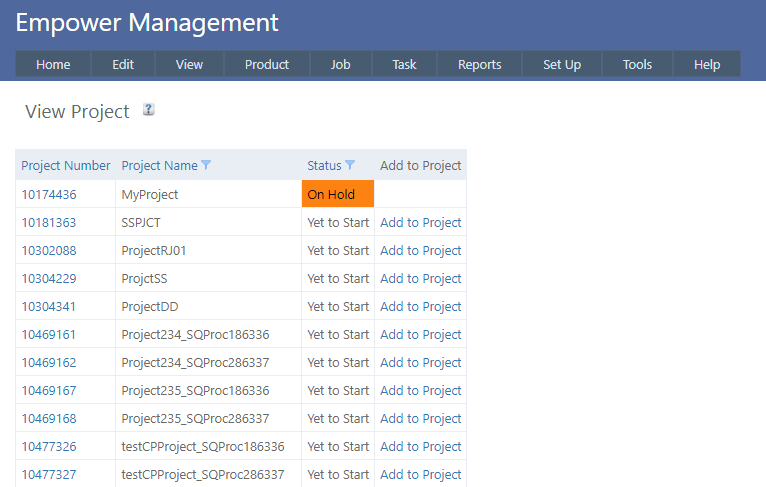Open the Set Up menu
This screenshot has height=487, width=766.
tap(561, 64)
